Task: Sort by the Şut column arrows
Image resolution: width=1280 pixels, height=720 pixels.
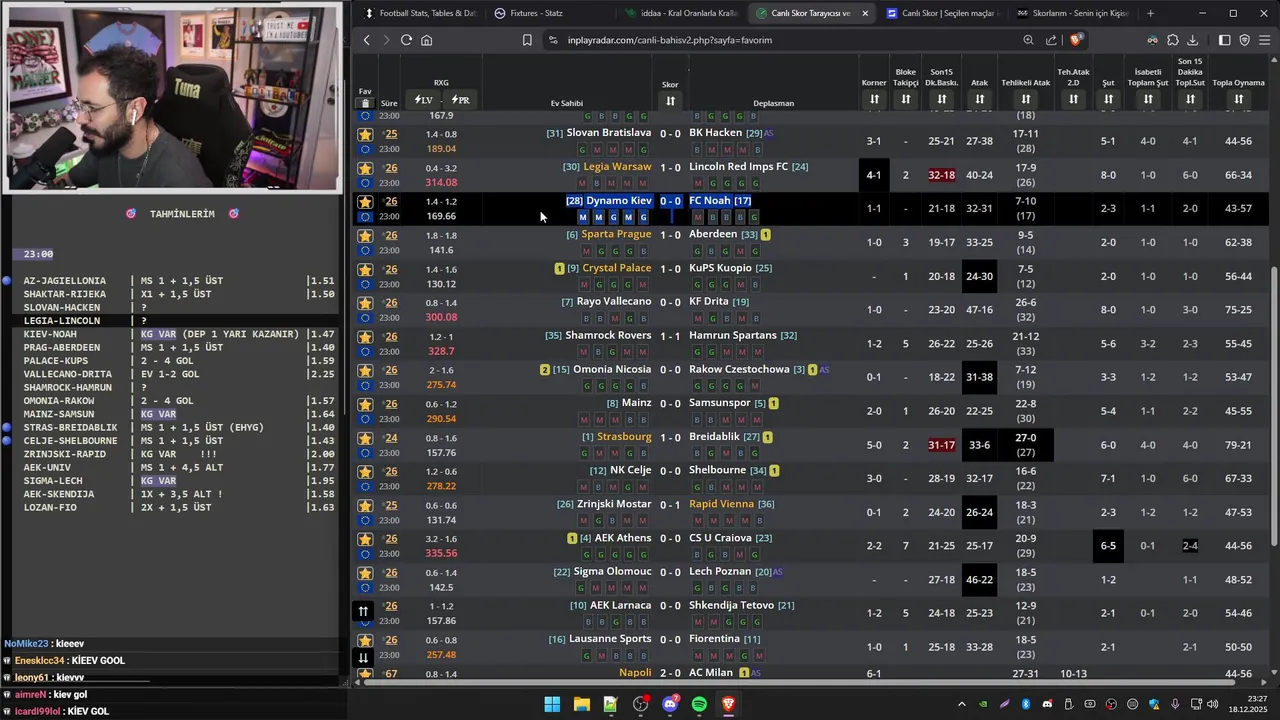Action: [1108, 99]
